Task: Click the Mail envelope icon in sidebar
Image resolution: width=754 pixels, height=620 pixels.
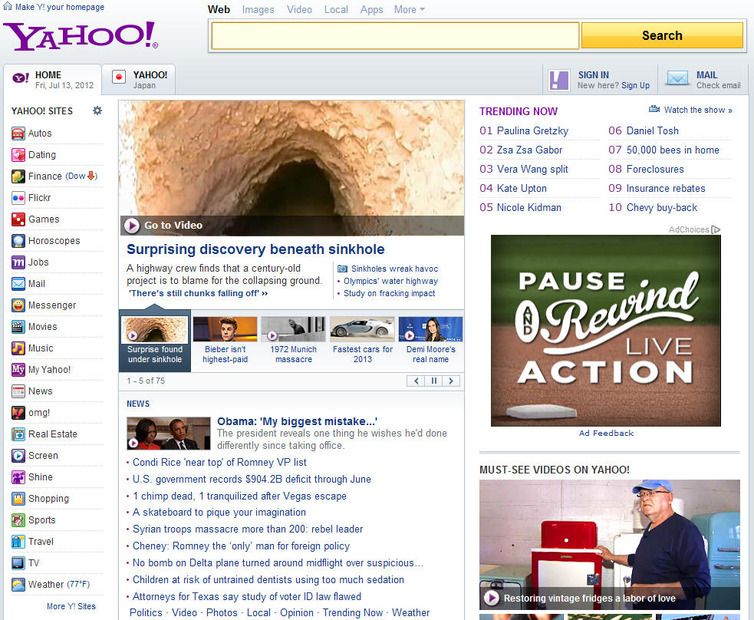Action: click(x=18, y=284)
